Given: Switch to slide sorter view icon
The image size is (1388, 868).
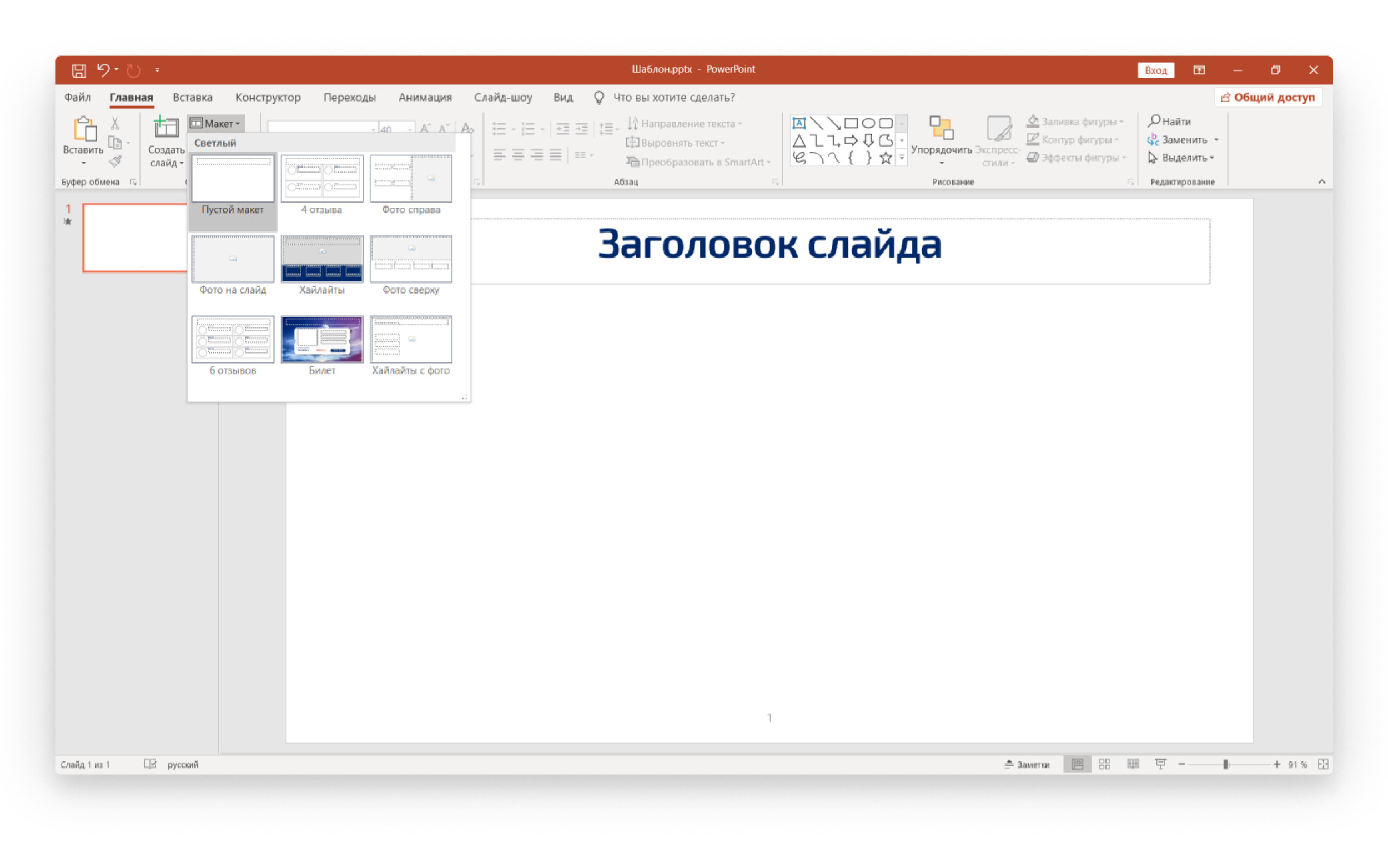Looking at the screenshot, I should pos(1104,764).
